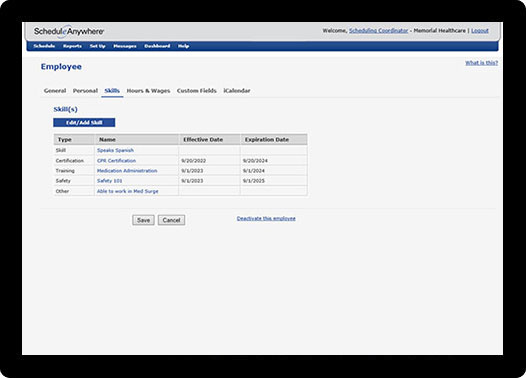
Task: Click the ScheduleAnywhere logo
Action: pos(69,32)
